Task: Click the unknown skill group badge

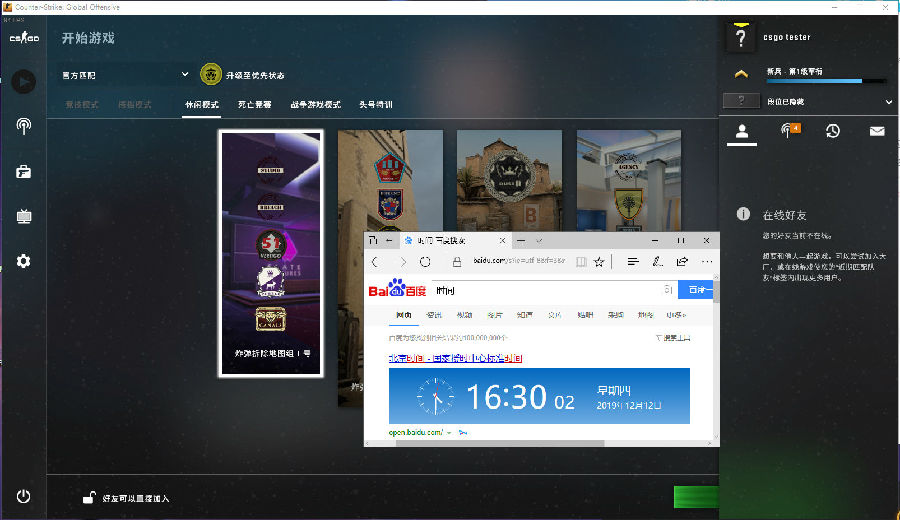Action: click(x=741, y=101)
